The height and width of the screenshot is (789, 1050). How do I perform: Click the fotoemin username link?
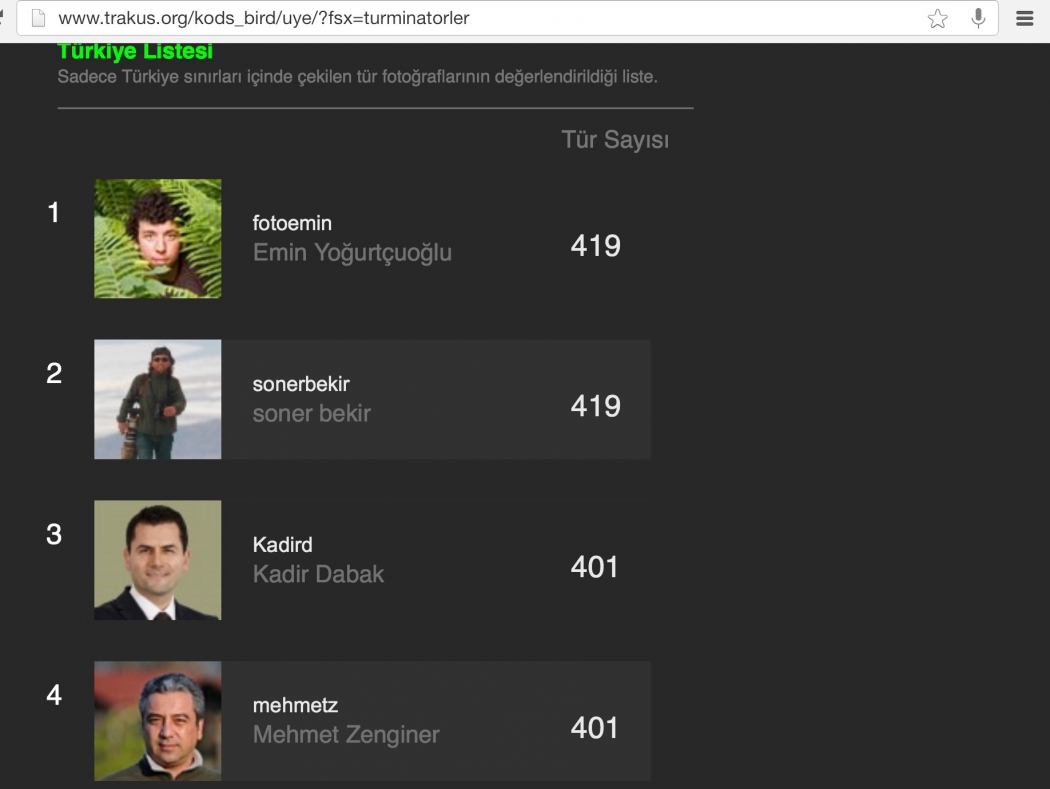(x=292, y=223)
